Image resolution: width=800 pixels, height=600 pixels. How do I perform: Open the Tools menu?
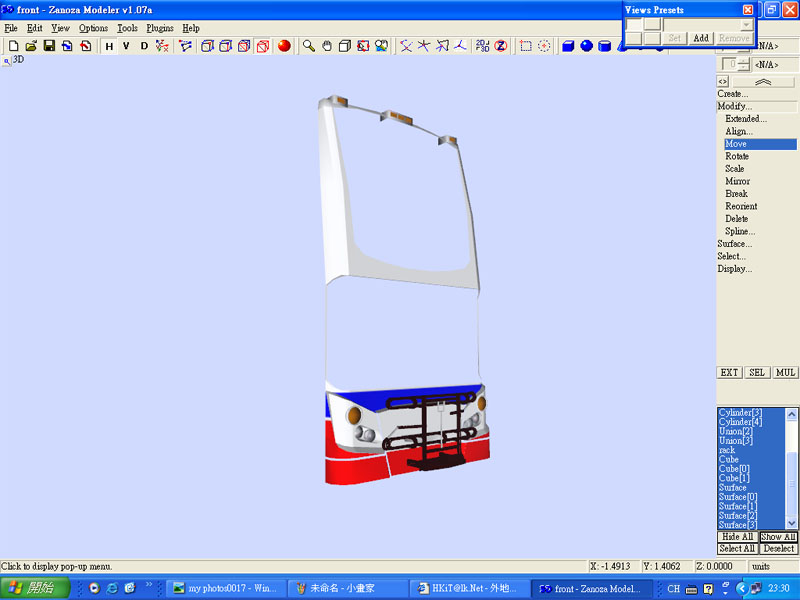(127, 29)
